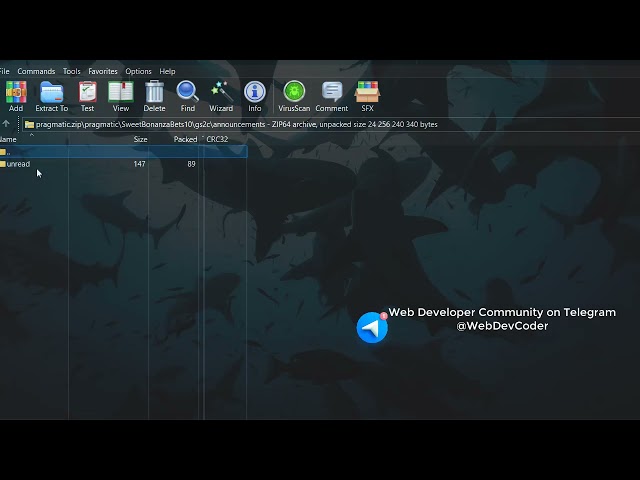Click the Delete trash can icon
640x480 pixels.
[x=154, y=96]
